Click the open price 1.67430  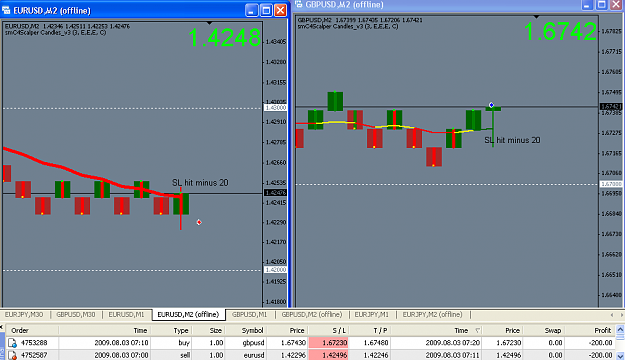(x=293, y=343)
